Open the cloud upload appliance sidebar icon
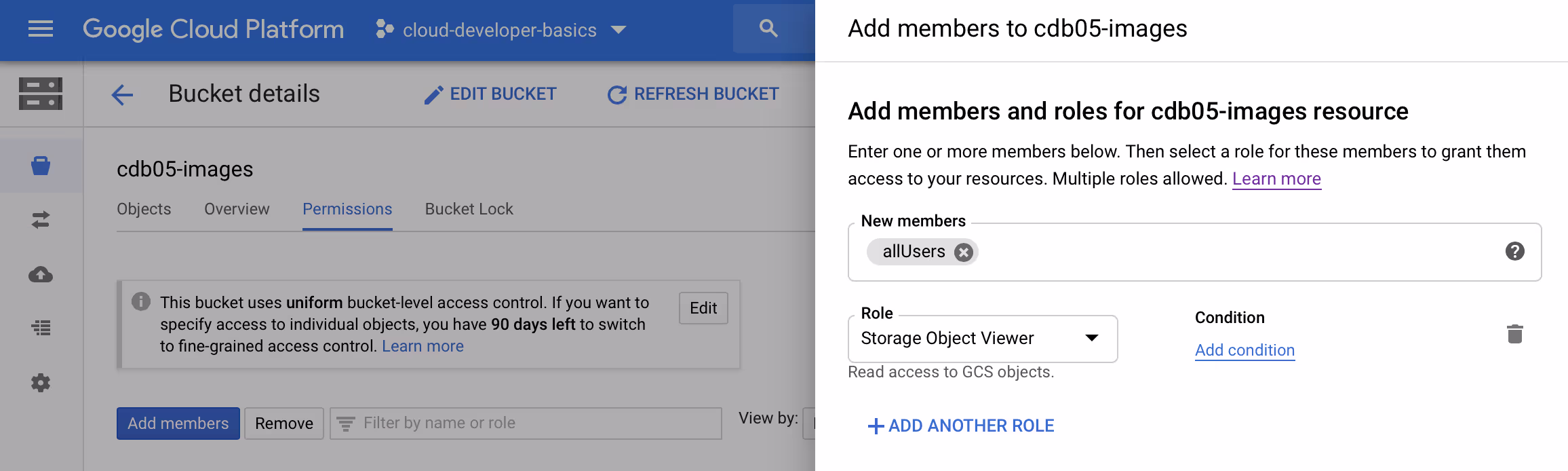The width and height of the screenshot is (1568, 471). (41, 274)
